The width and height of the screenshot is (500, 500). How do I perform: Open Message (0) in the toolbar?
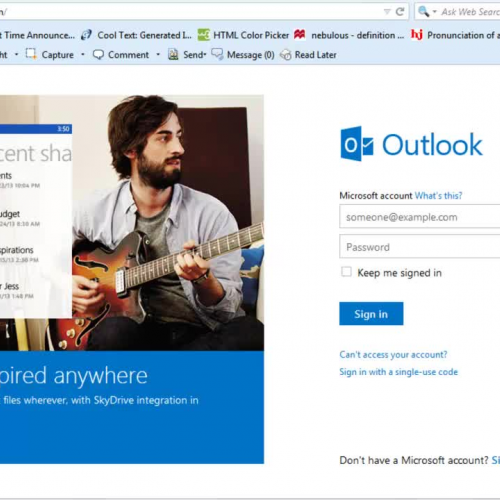[251, 55]
